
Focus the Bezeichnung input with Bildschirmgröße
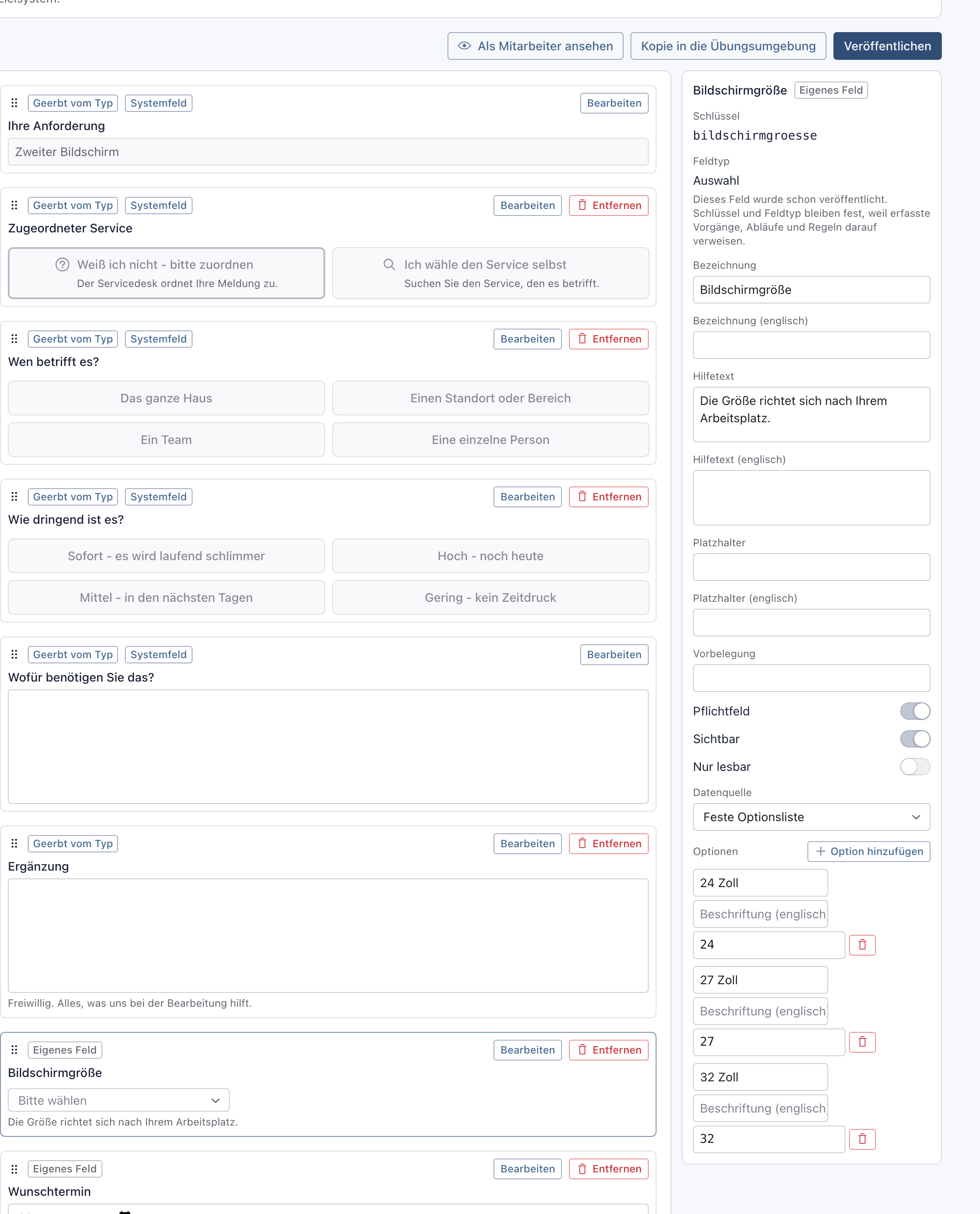click(811, 290)
